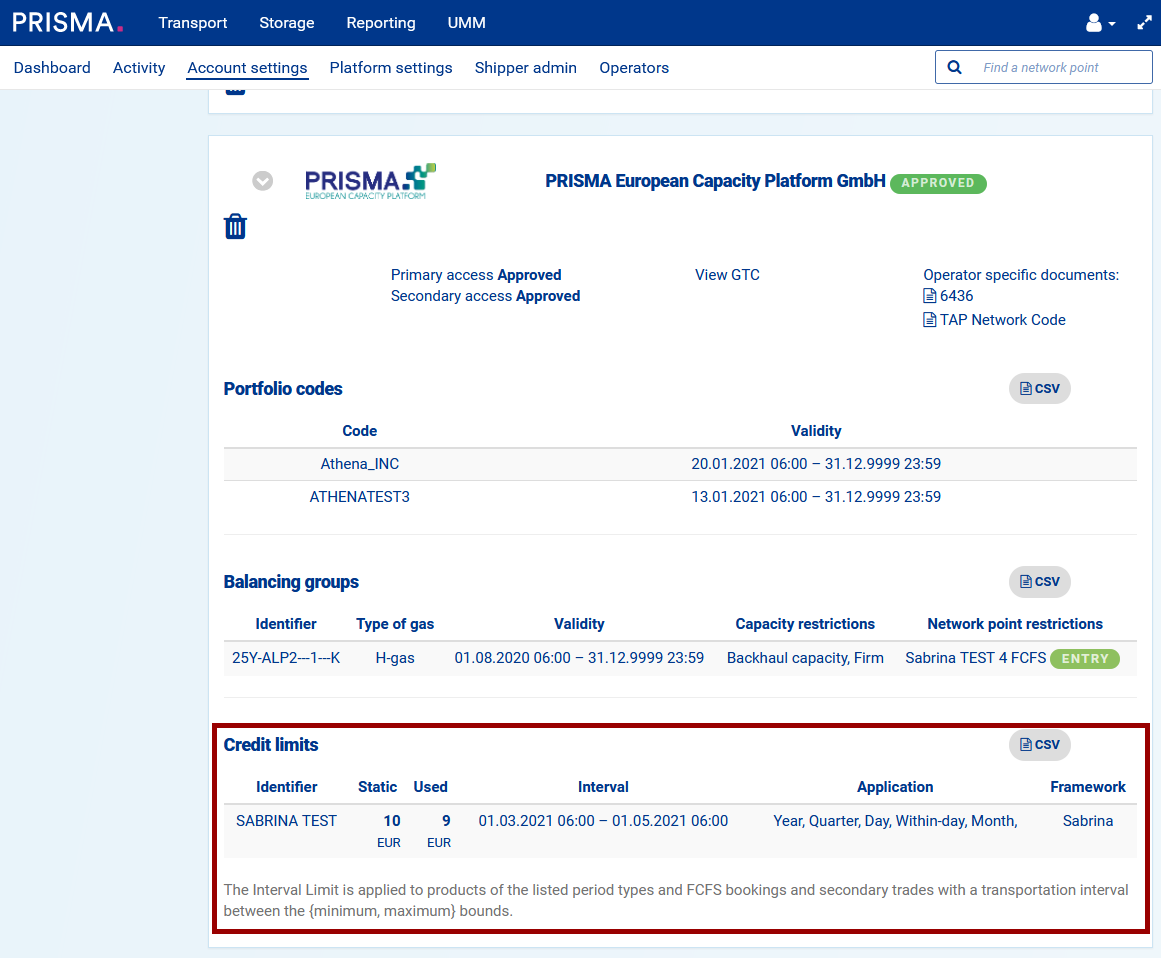1161x958 pixels.
Task: Open the user account menu
Action: coord(1100,23)
